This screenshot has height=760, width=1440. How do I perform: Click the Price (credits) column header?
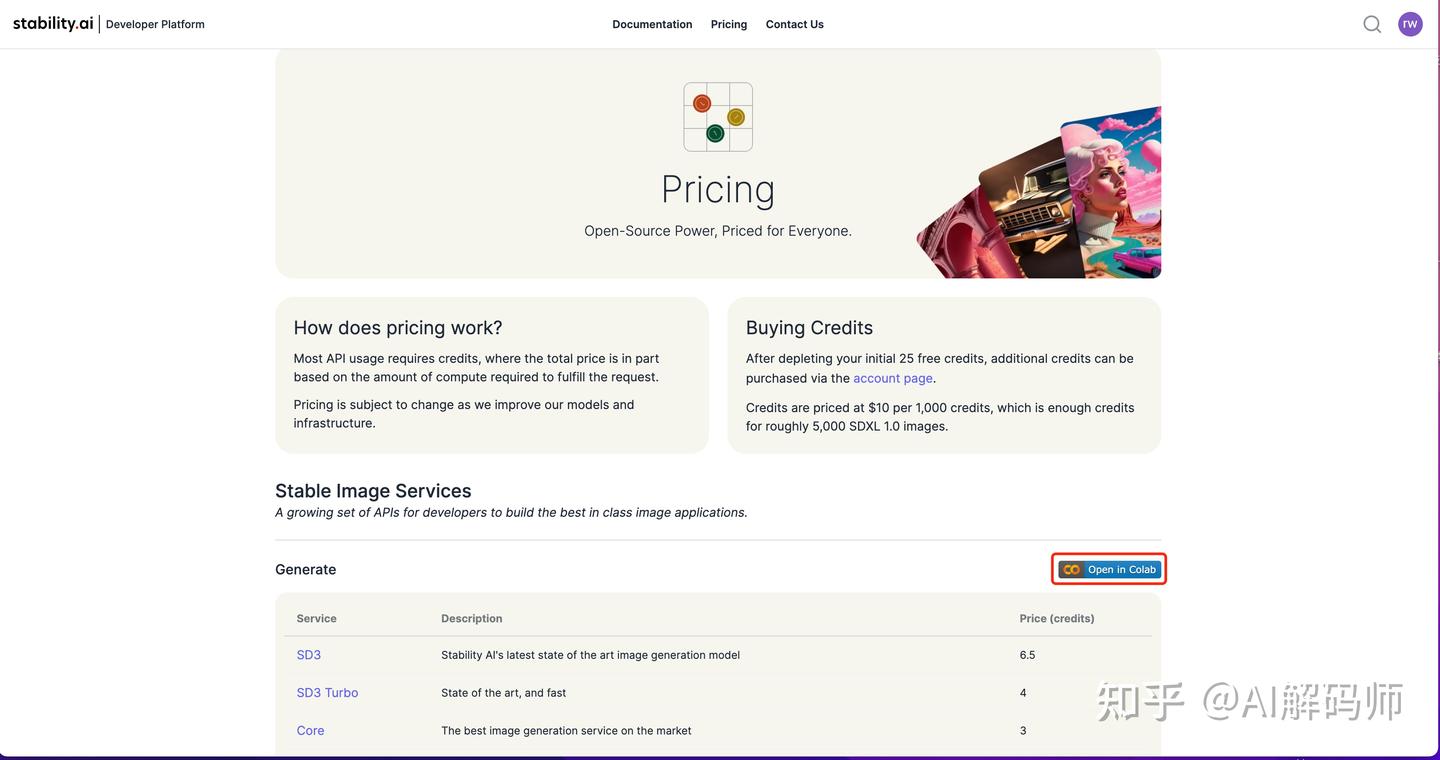click(x=1056, y=618)
